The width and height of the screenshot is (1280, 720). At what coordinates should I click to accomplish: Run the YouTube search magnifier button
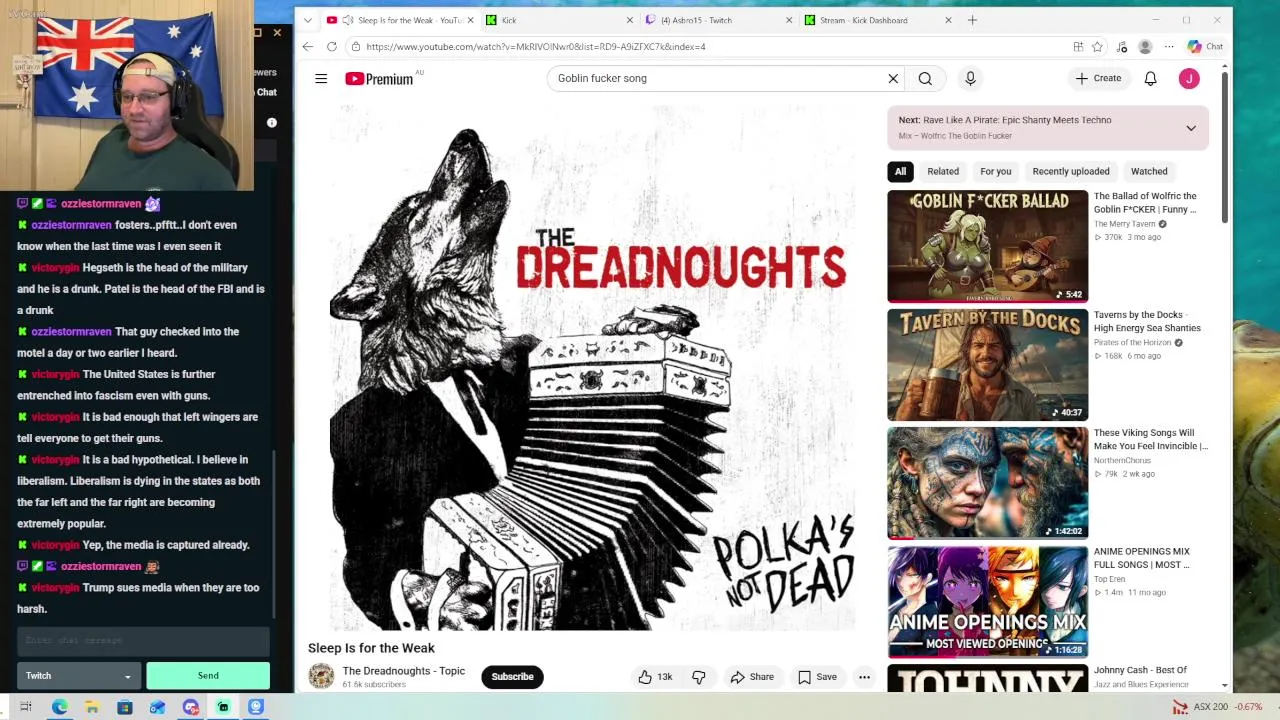click(925, 78)
